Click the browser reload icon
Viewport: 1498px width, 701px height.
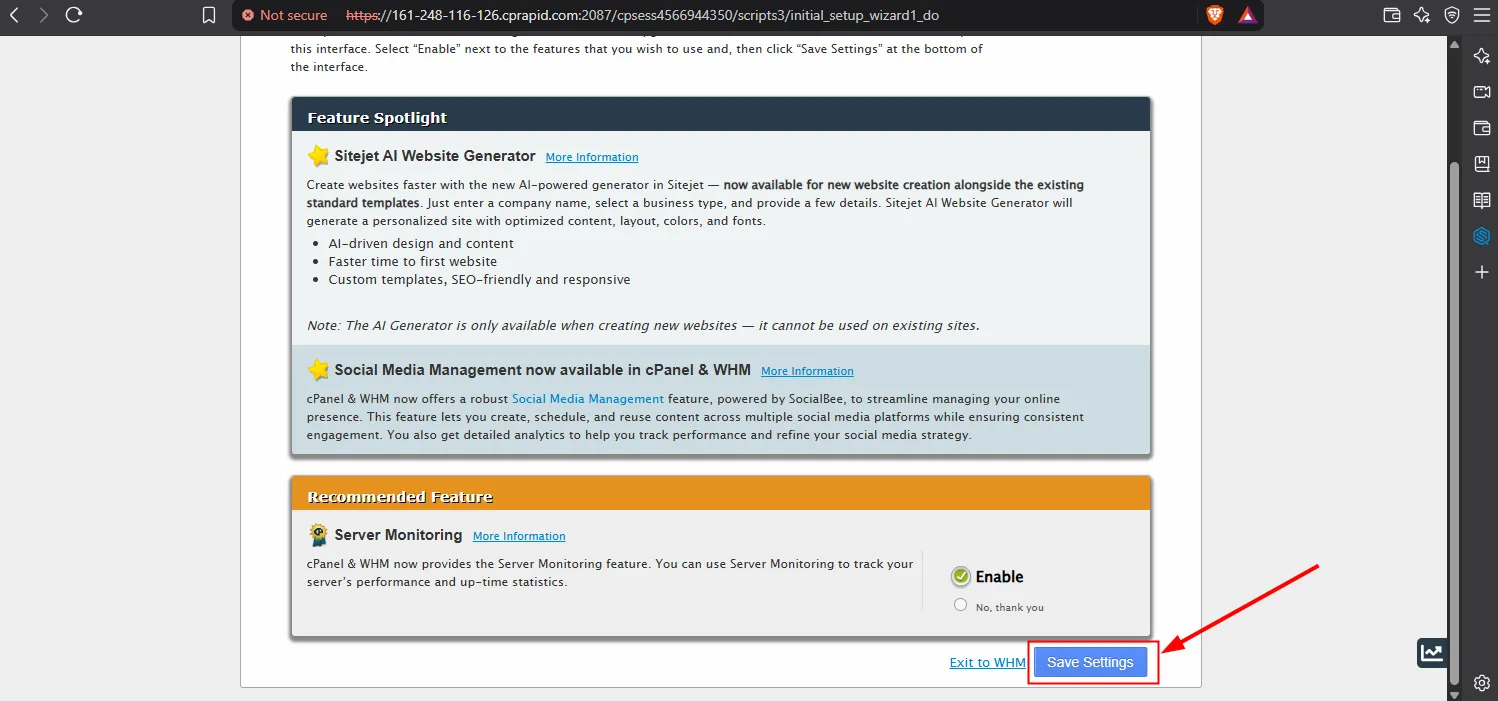73,15
